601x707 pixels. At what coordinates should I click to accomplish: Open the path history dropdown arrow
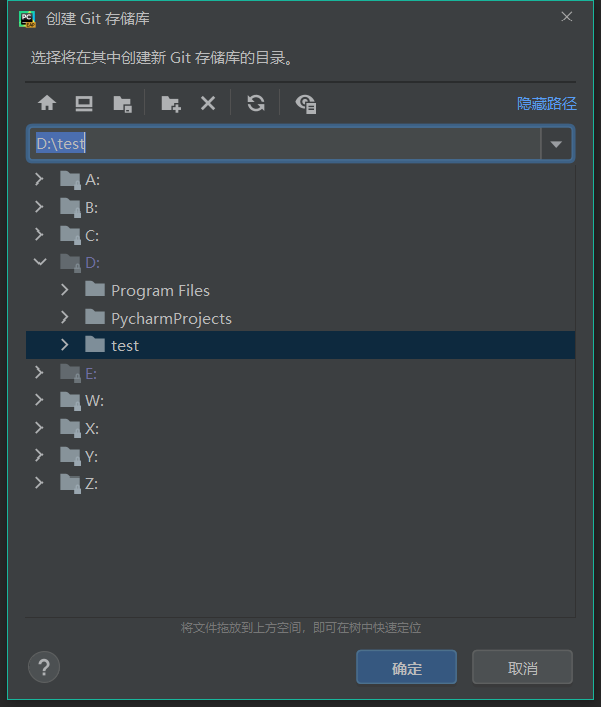[x=556, y=144]
